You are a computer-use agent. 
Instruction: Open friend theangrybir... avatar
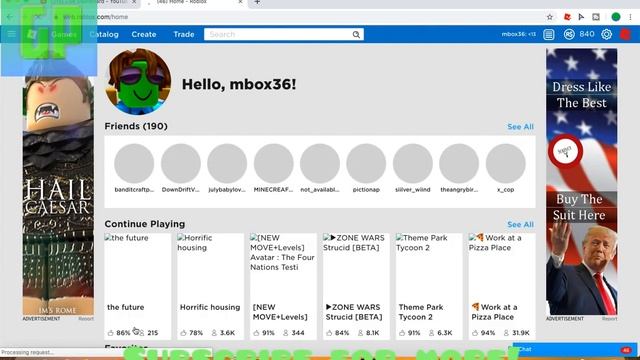point(459,163)
